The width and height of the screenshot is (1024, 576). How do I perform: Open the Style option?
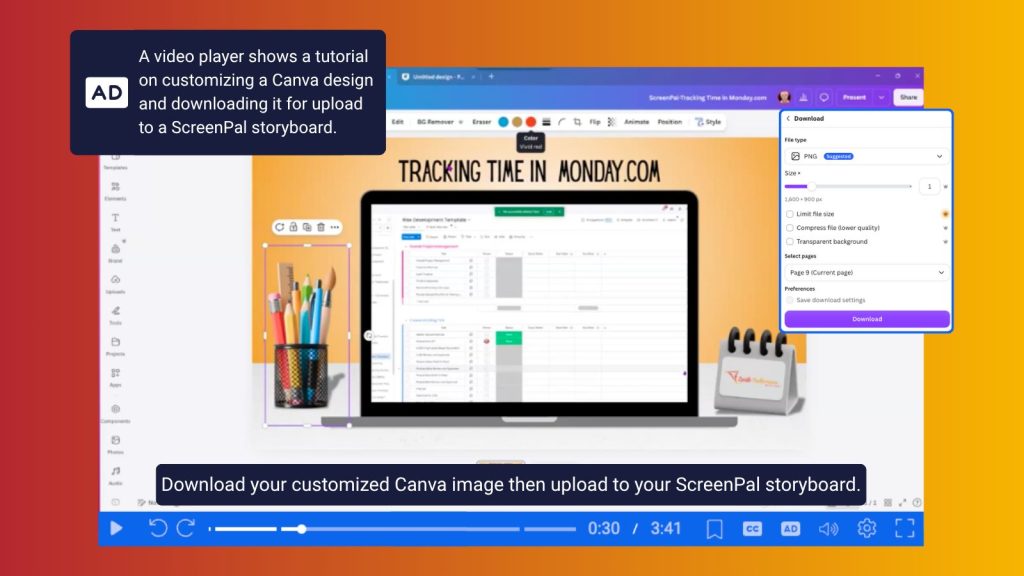point(709,121)
